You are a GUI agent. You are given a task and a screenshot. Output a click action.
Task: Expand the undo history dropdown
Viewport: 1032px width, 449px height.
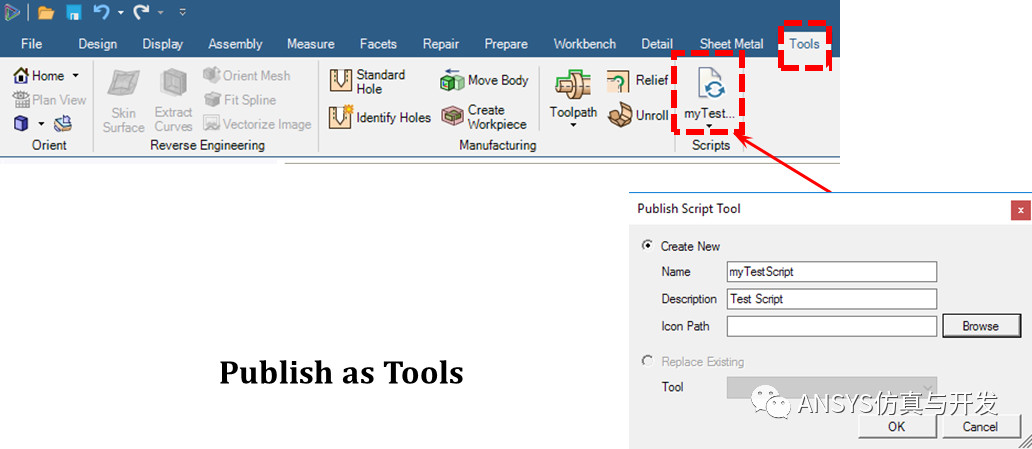(x=120, y=13)
